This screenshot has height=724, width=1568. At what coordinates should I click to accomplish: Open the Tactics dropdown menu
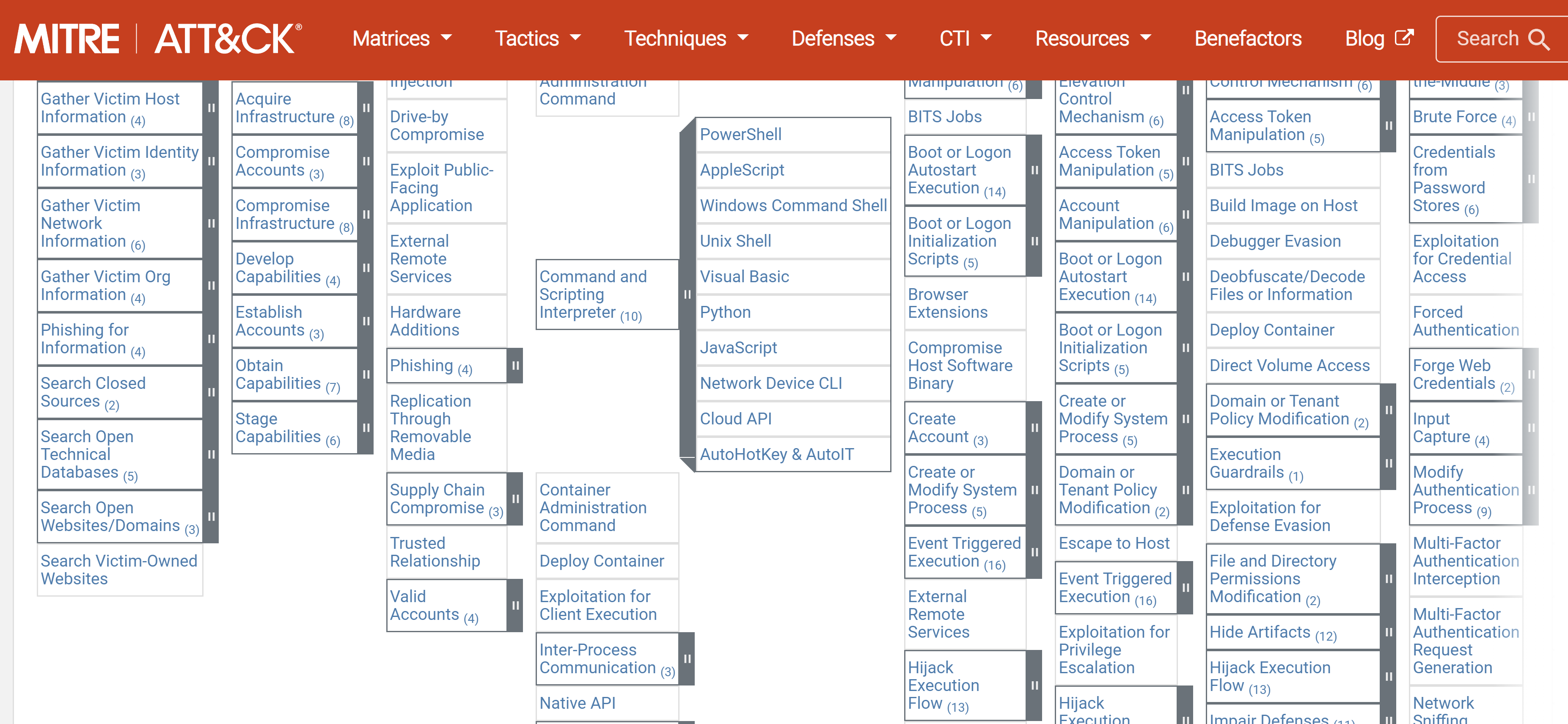(537, 39)
